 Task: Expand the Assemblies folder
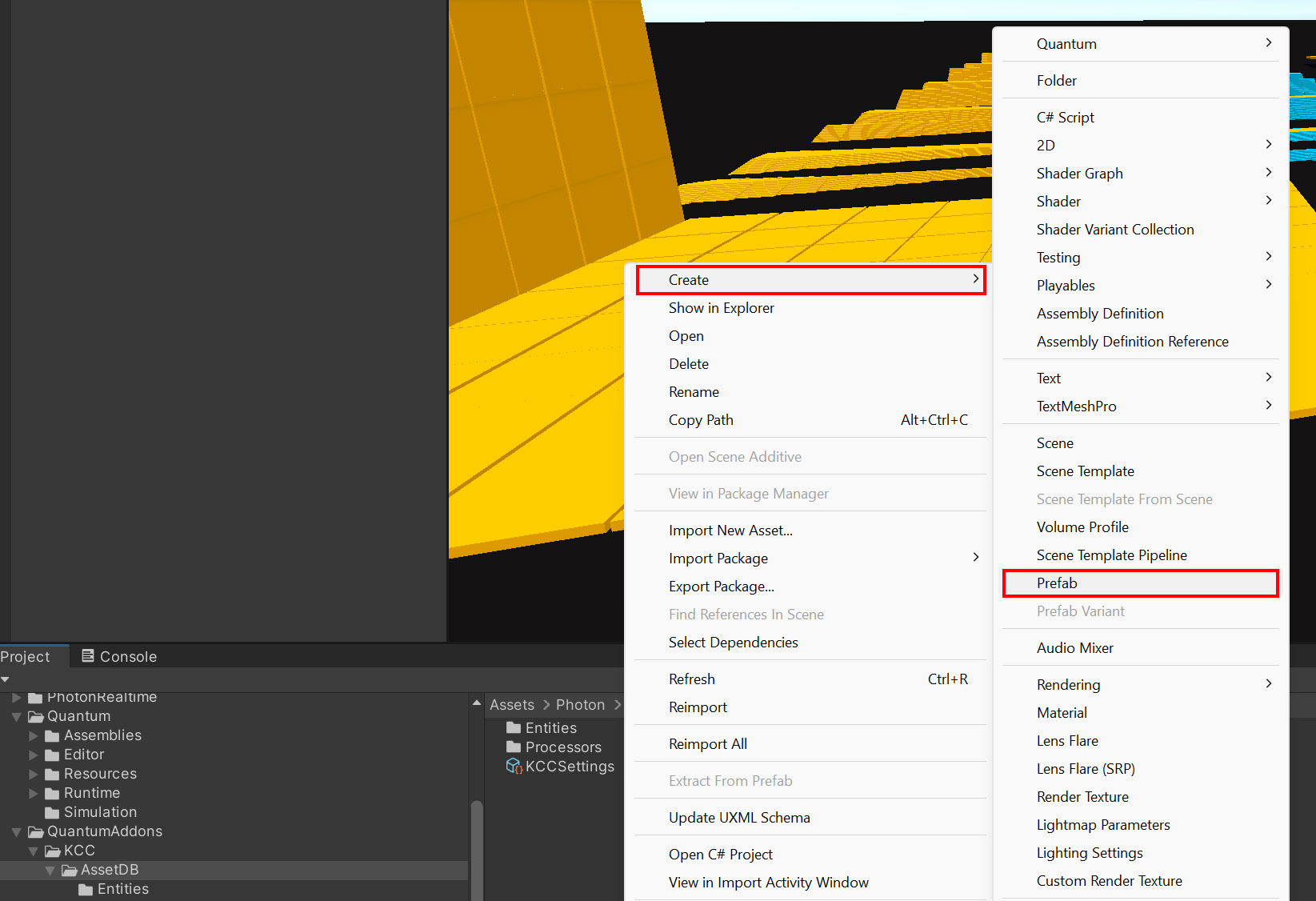[x=34, y=735]
